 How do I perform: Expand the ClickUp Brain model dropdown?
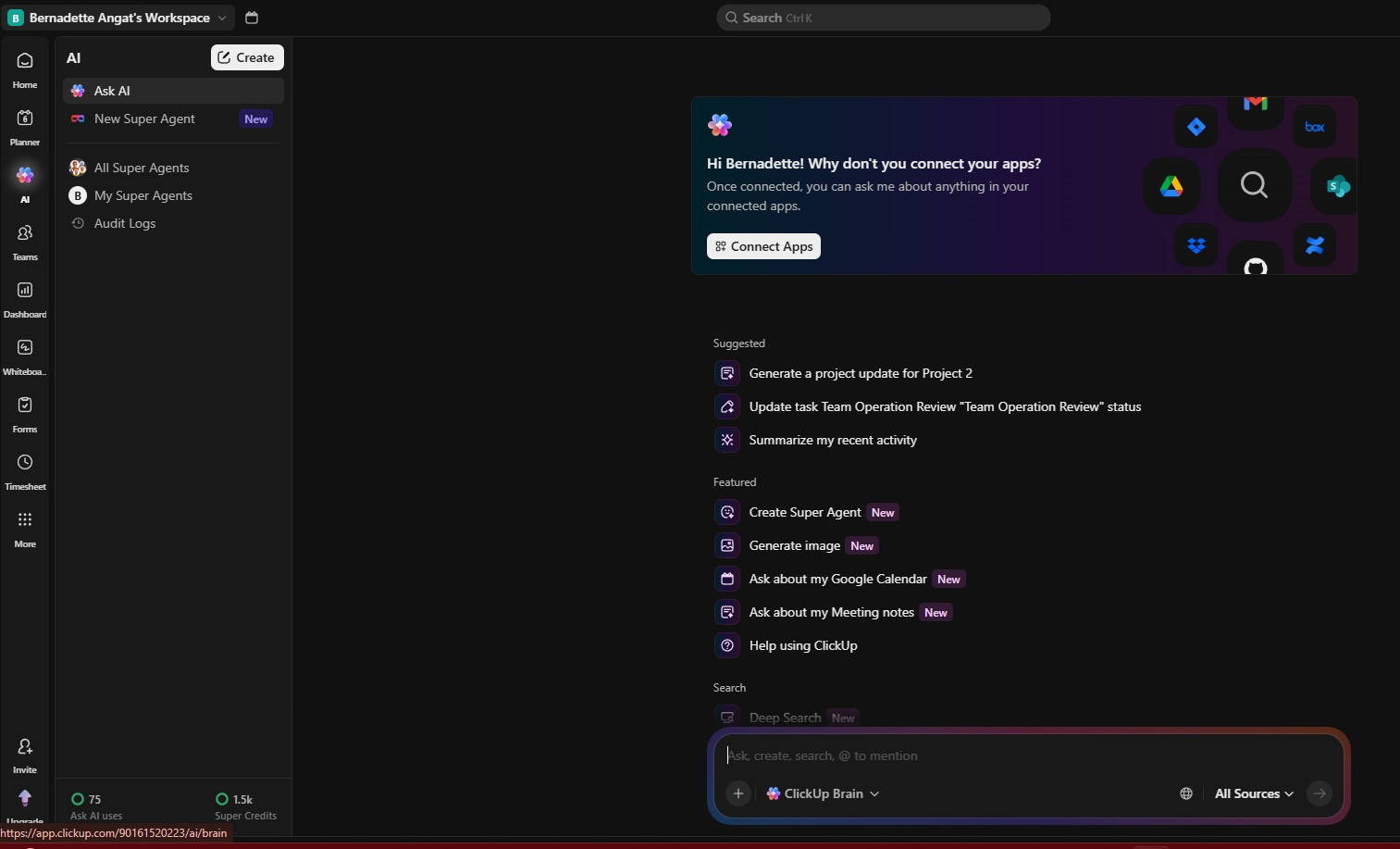[823, 793]
